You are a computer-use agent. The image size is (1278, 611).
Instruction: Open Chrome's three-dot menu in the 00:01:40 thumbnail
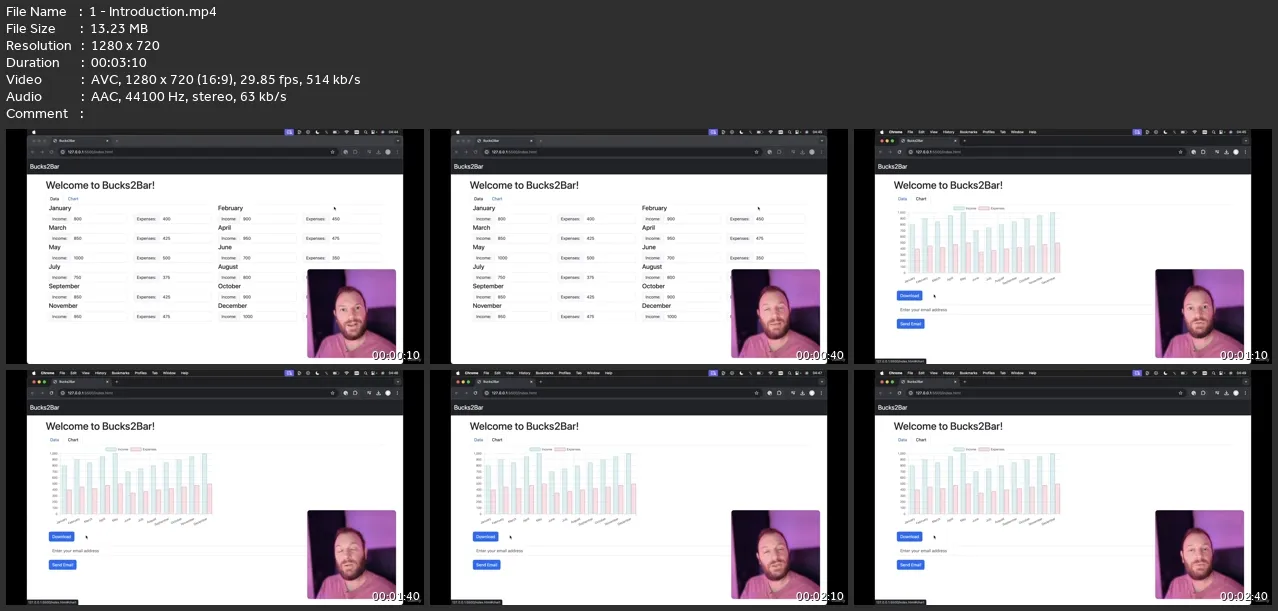point(398,393)
